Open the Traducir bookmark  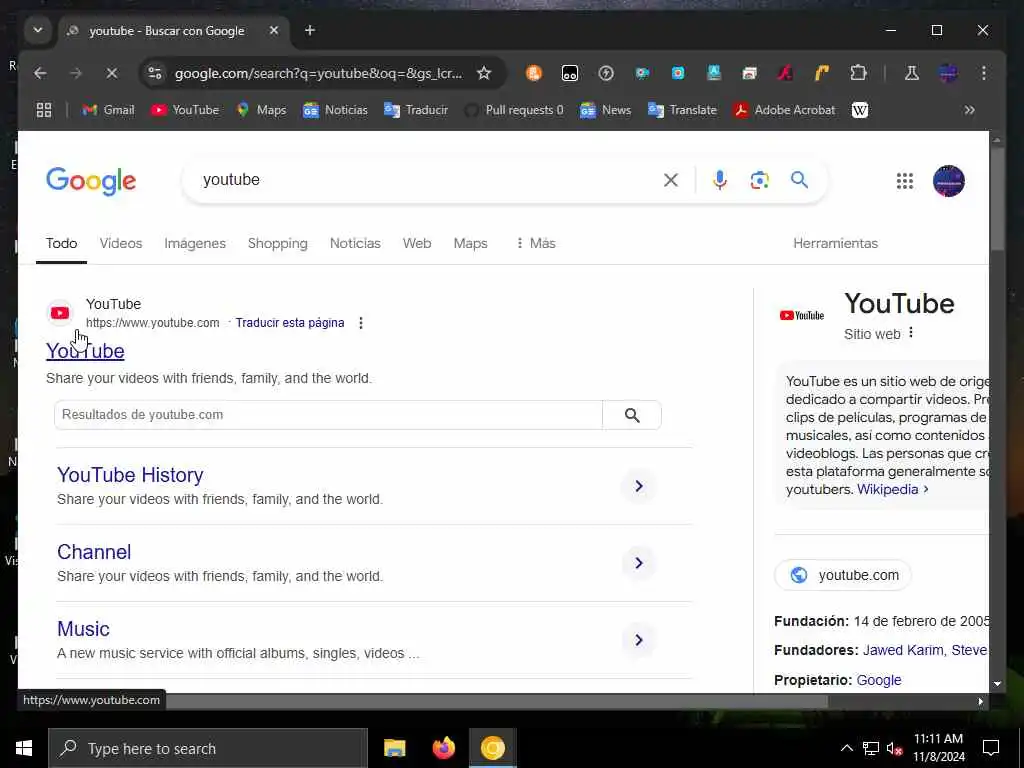416,110
